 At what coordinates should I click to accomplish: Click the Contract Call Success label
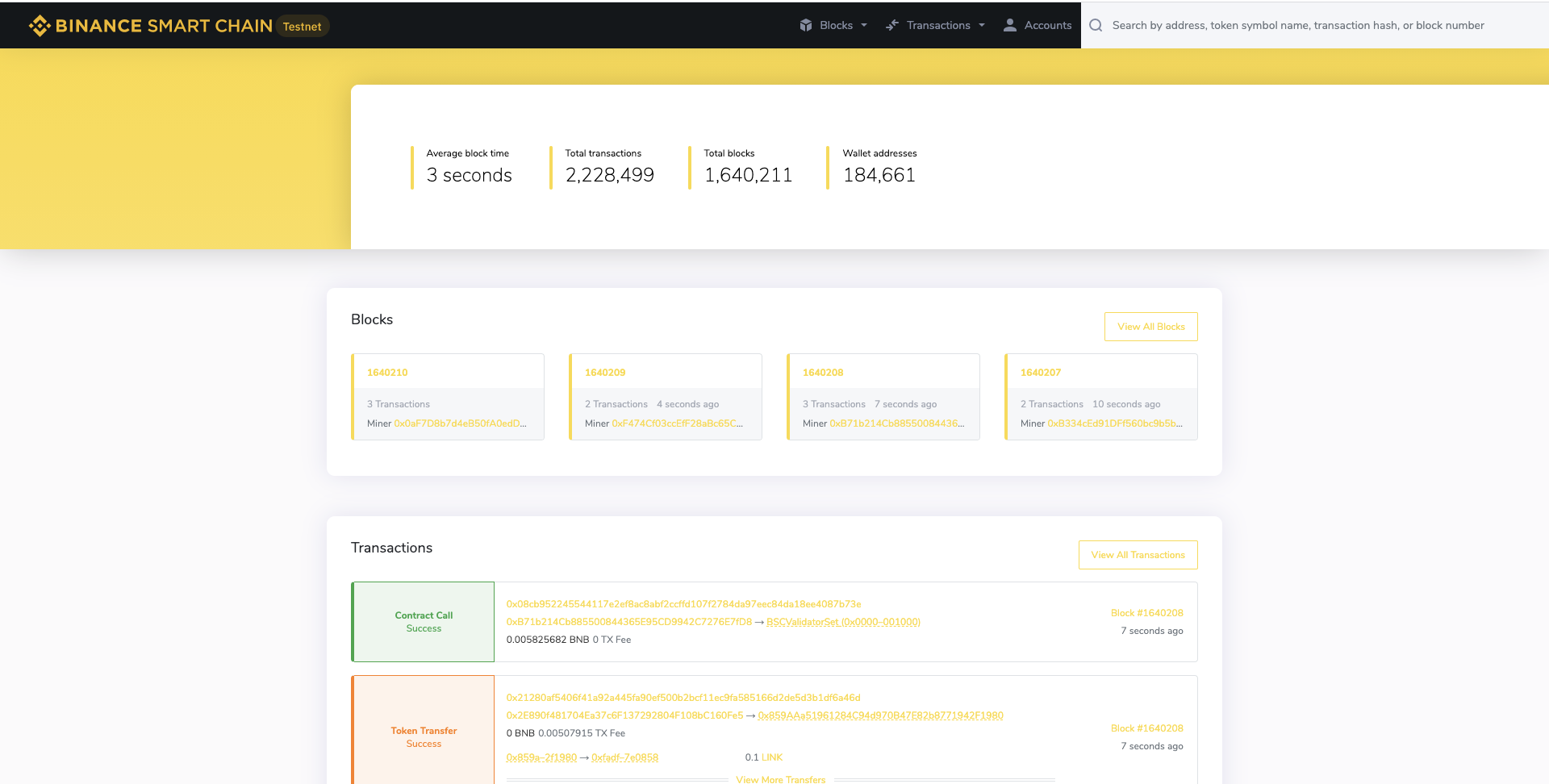[424, 622]
